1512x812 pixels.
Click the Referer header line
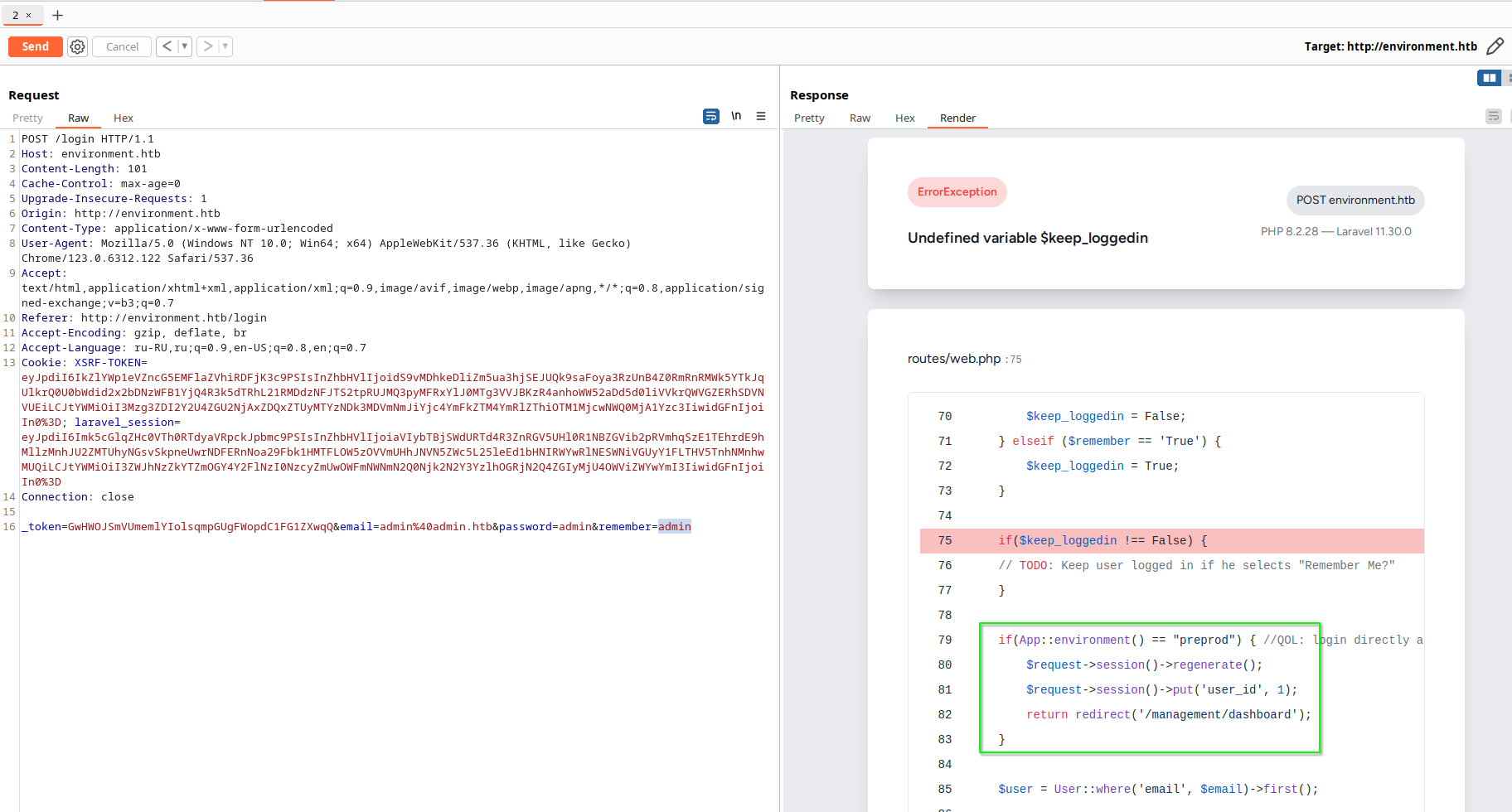click(144, 317)
